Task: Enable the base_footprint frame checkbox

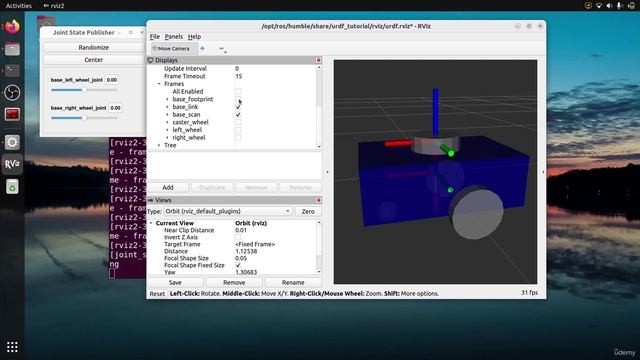Action: pos(238,99)
